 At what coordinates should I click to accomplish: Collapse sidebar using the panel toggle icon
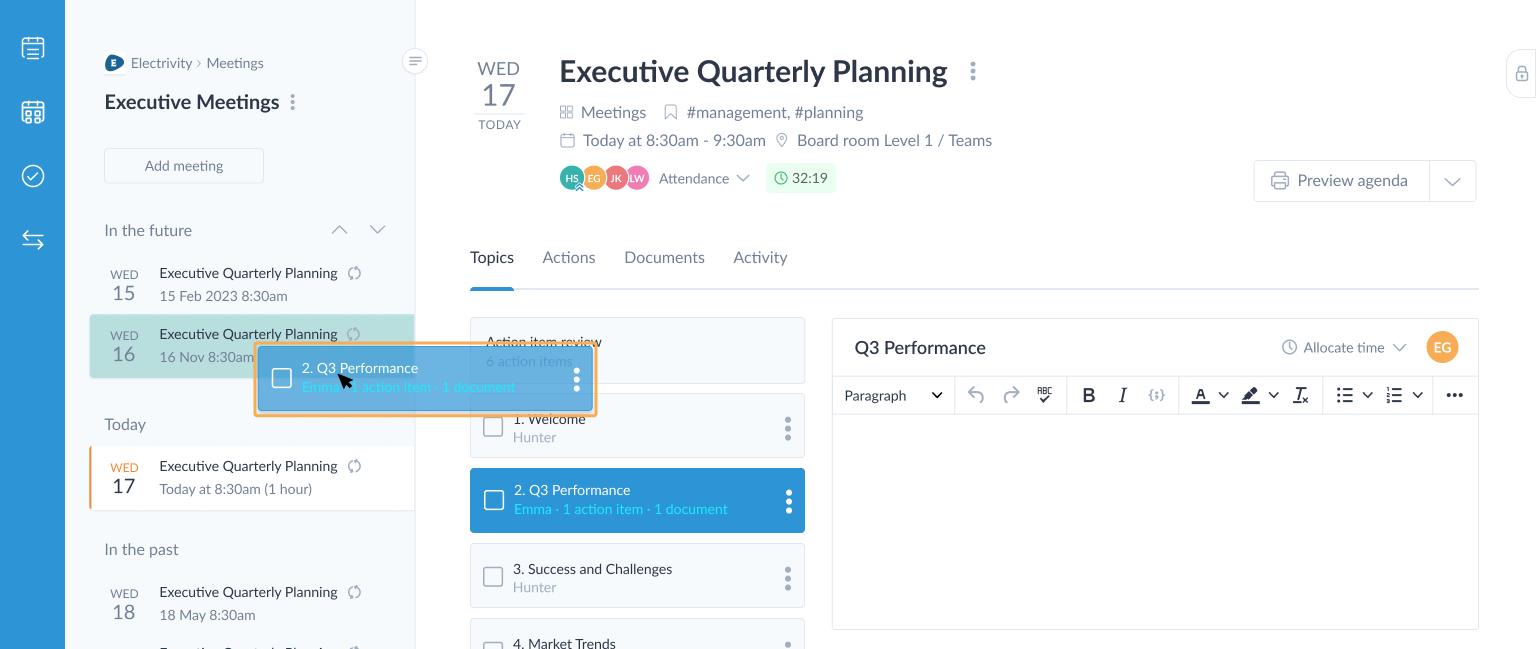click(x=415, y=61)
